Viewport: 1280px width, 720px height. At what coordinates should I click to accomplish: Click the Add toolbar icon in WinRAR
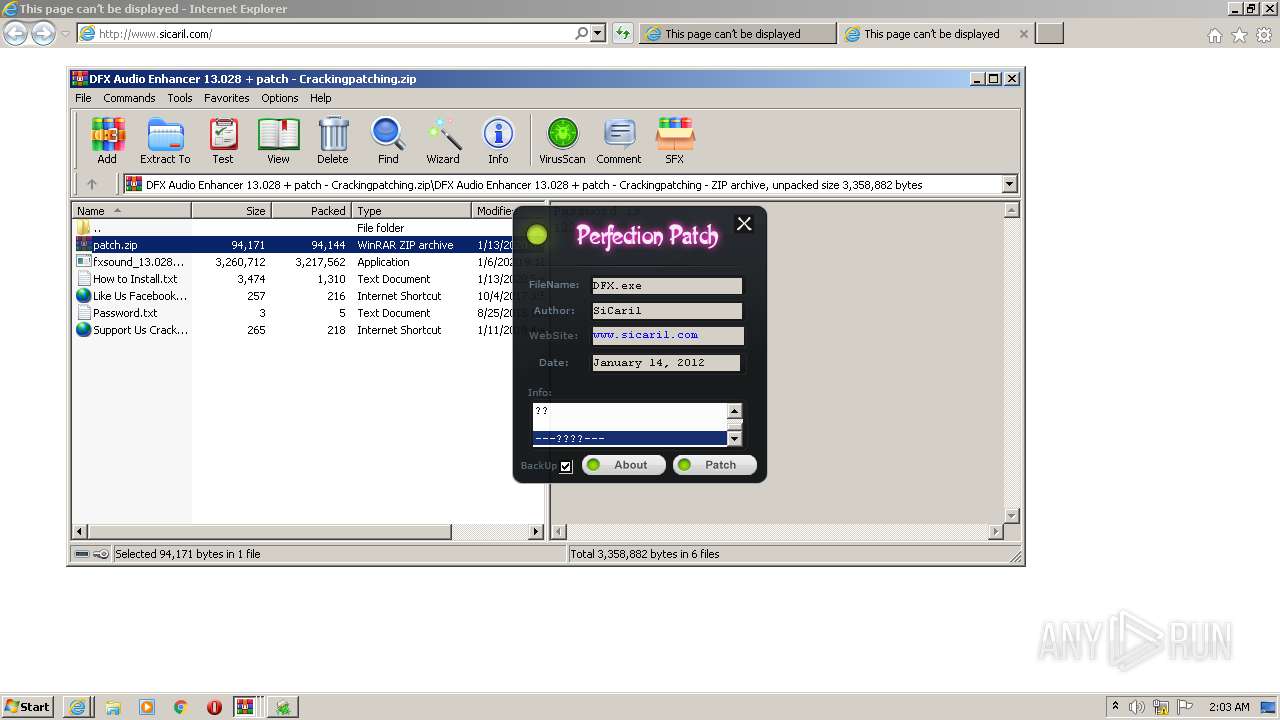[x=107, y=140]
